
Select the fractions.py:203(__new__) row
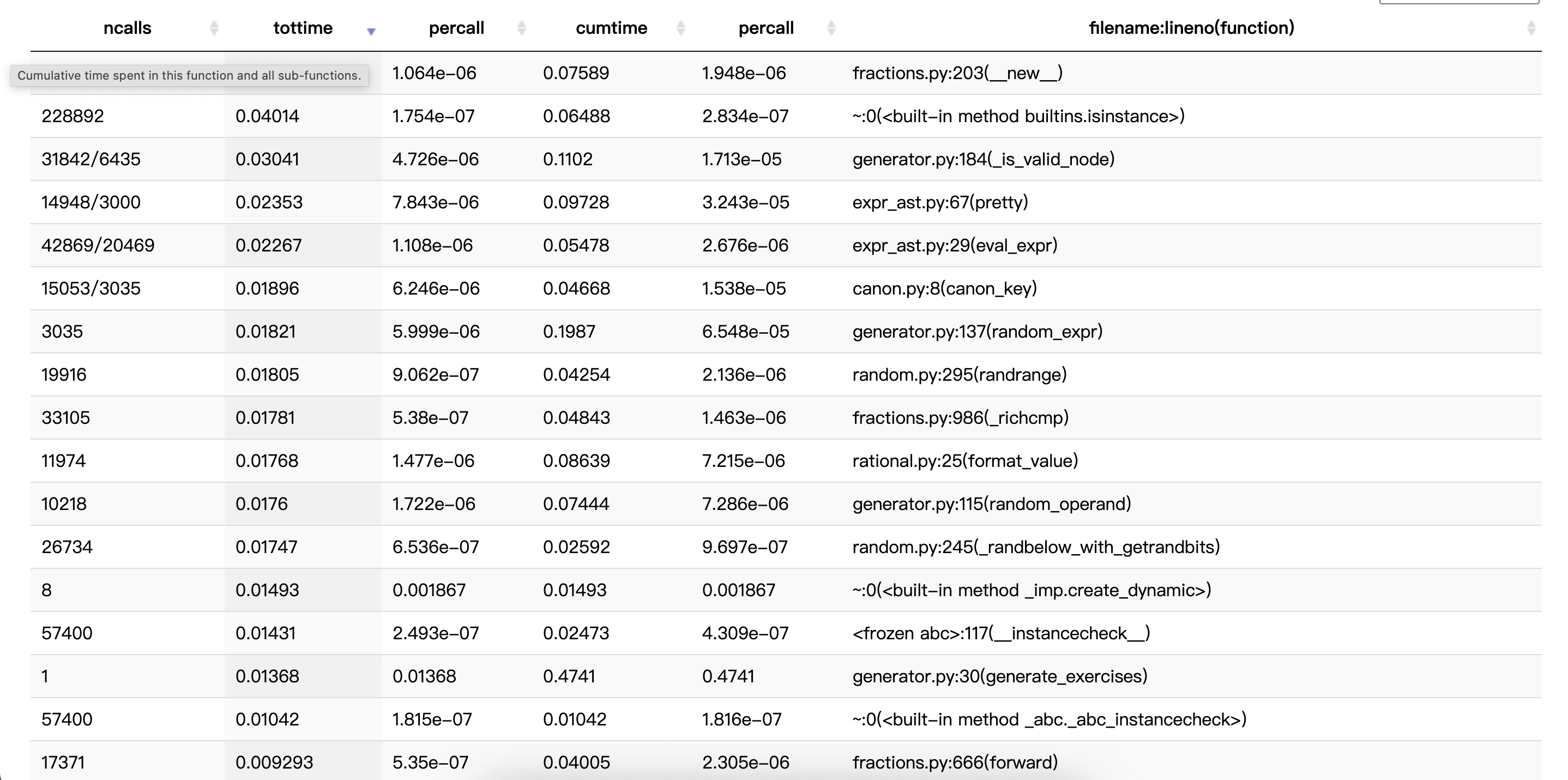tap(957, 73)
